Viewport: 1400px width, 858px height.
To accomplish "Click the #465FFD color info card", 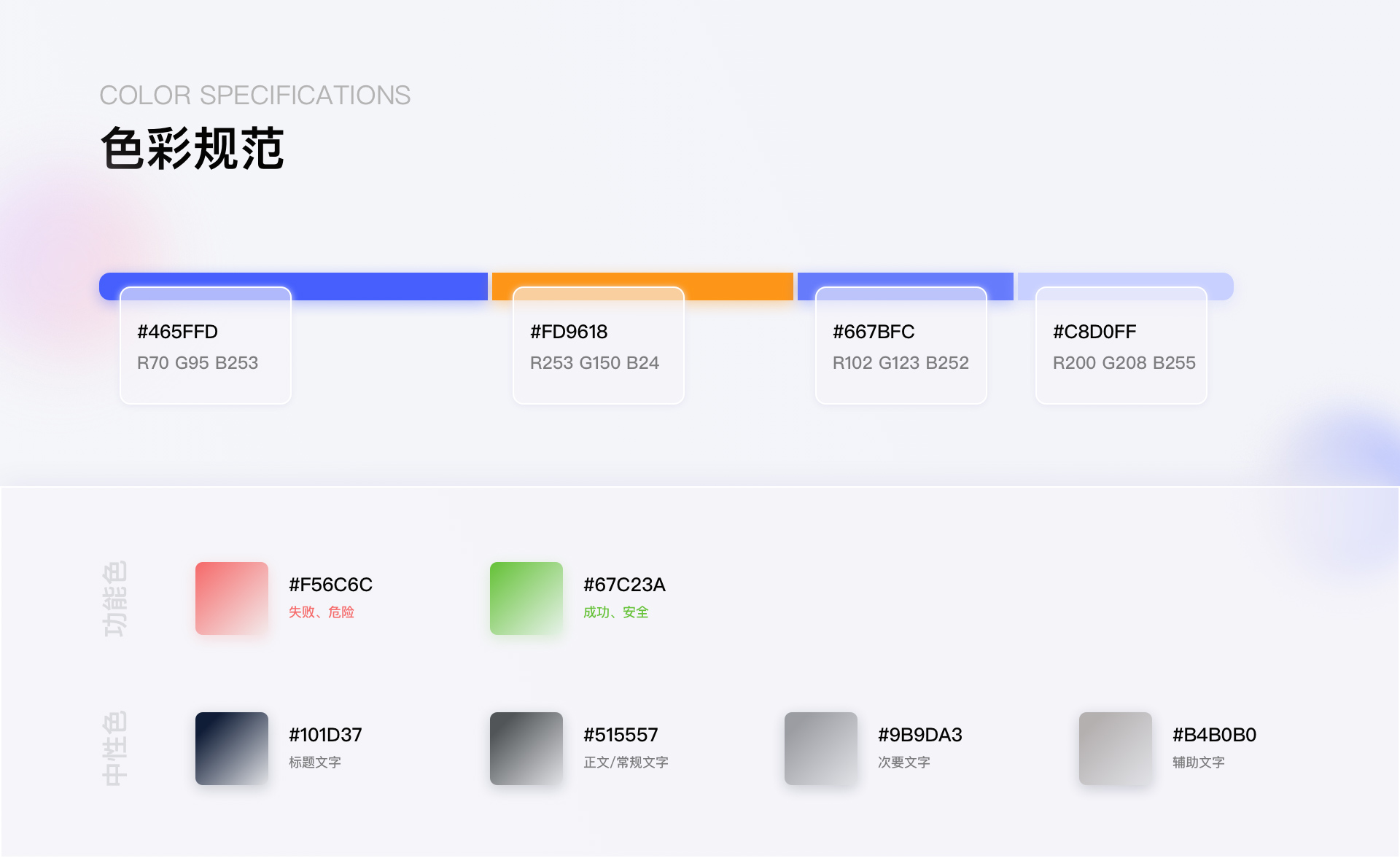I will pyautogui.click(x=206, y=346).
